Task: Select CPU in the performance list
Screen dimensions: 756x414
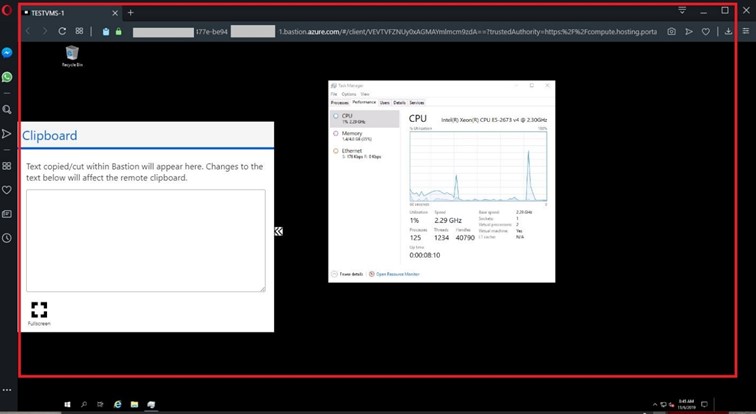Action: [x=365, y=119]
